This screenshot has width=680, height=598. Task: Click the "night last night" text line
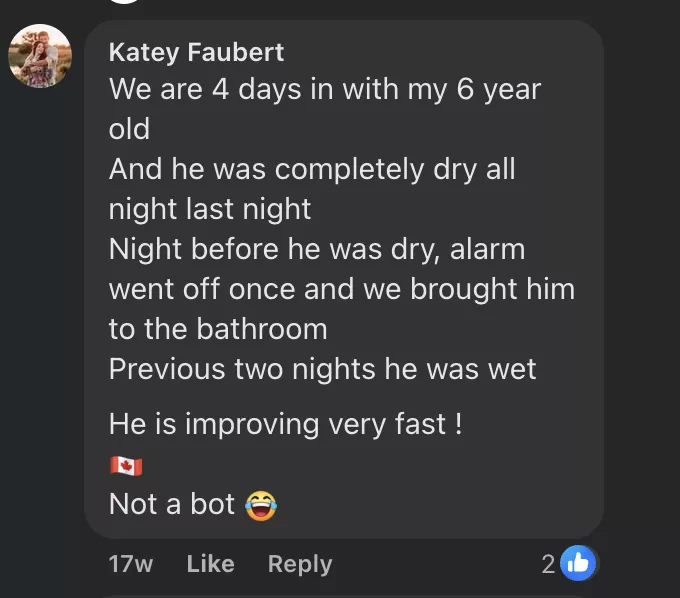click(x=210, y=209)
